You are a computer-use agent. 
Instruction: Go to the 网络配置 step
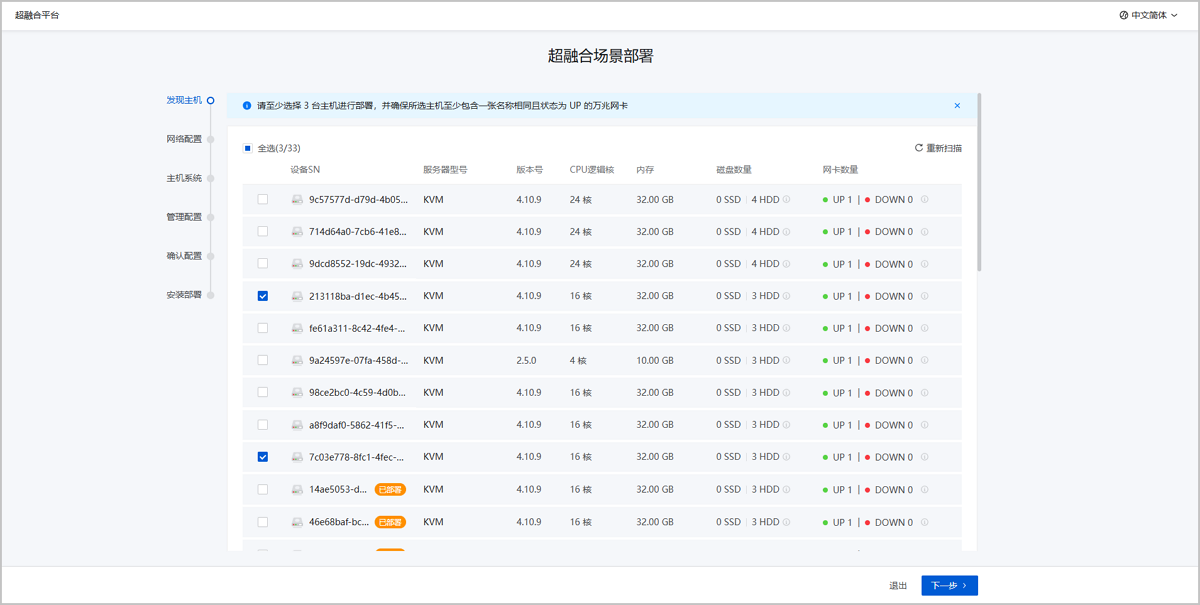coord(184,139)
